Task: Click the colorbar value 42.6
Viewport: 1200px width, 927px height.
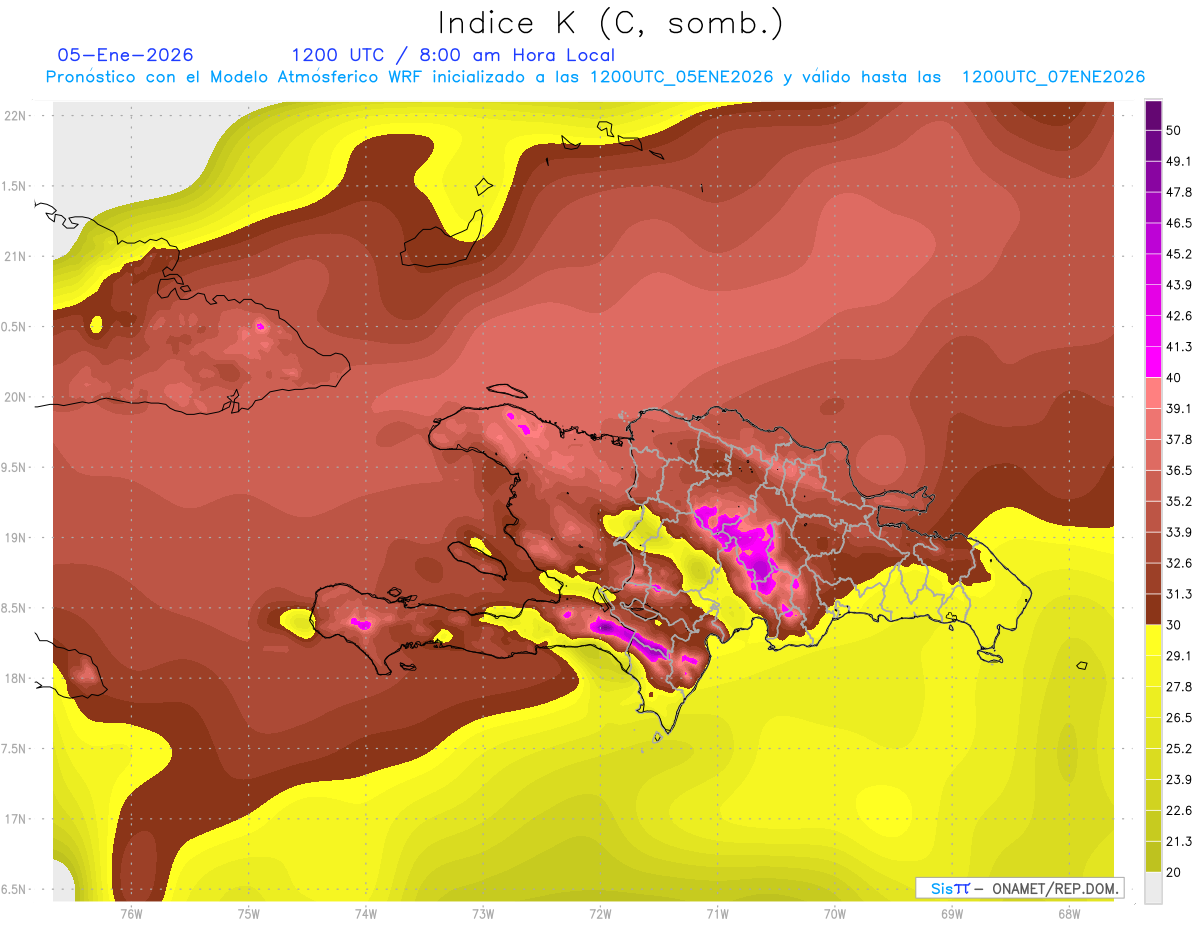Action: pos(1179,316)
